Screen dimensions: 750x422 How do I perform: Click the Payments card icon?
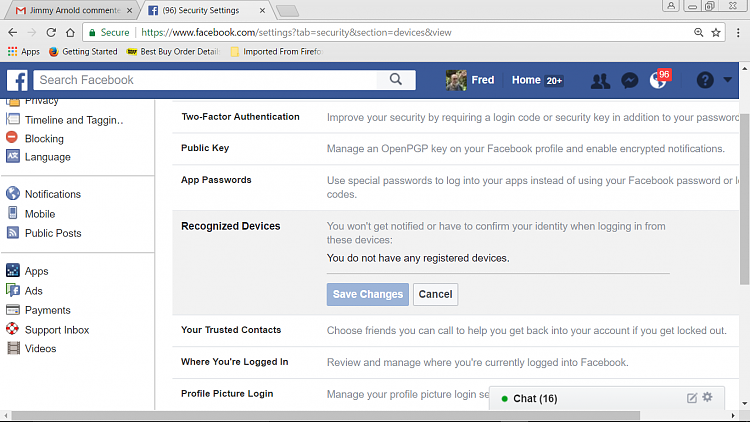13,310
